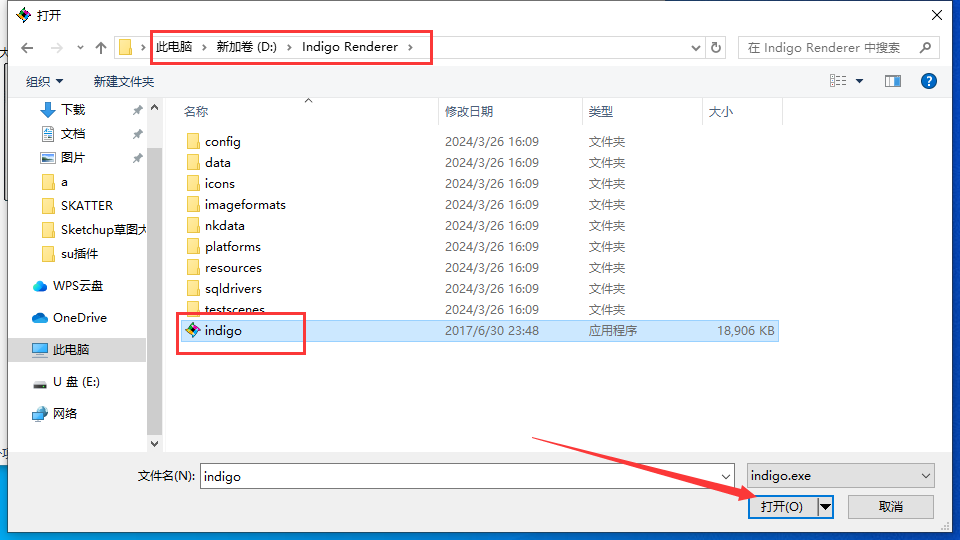Screen dimensions: 960x540
Task: Click the Indigo icon in title bar
Action: tap(23, 15)
